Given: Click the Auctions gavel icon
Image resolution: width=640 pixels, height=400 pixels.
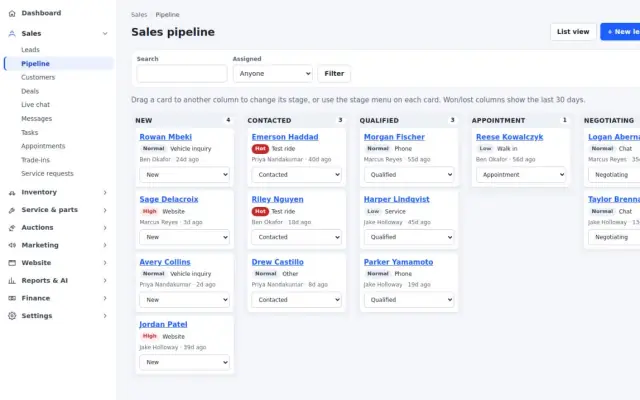Looking at the screenshot, I should pos(12,228).
